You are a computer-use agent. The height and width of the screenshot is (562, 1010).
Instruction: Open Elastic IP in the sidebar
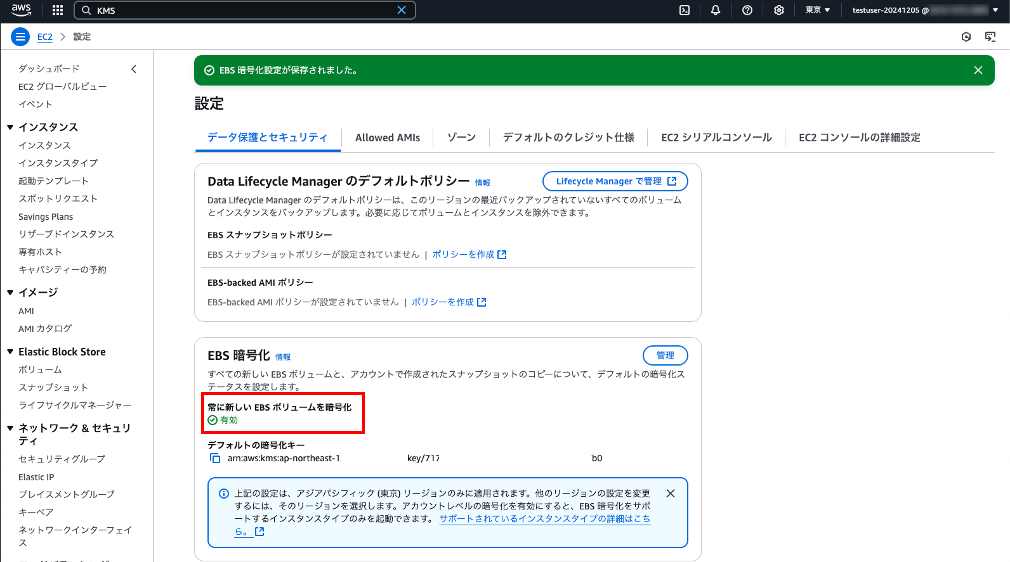tap(36, 477)
